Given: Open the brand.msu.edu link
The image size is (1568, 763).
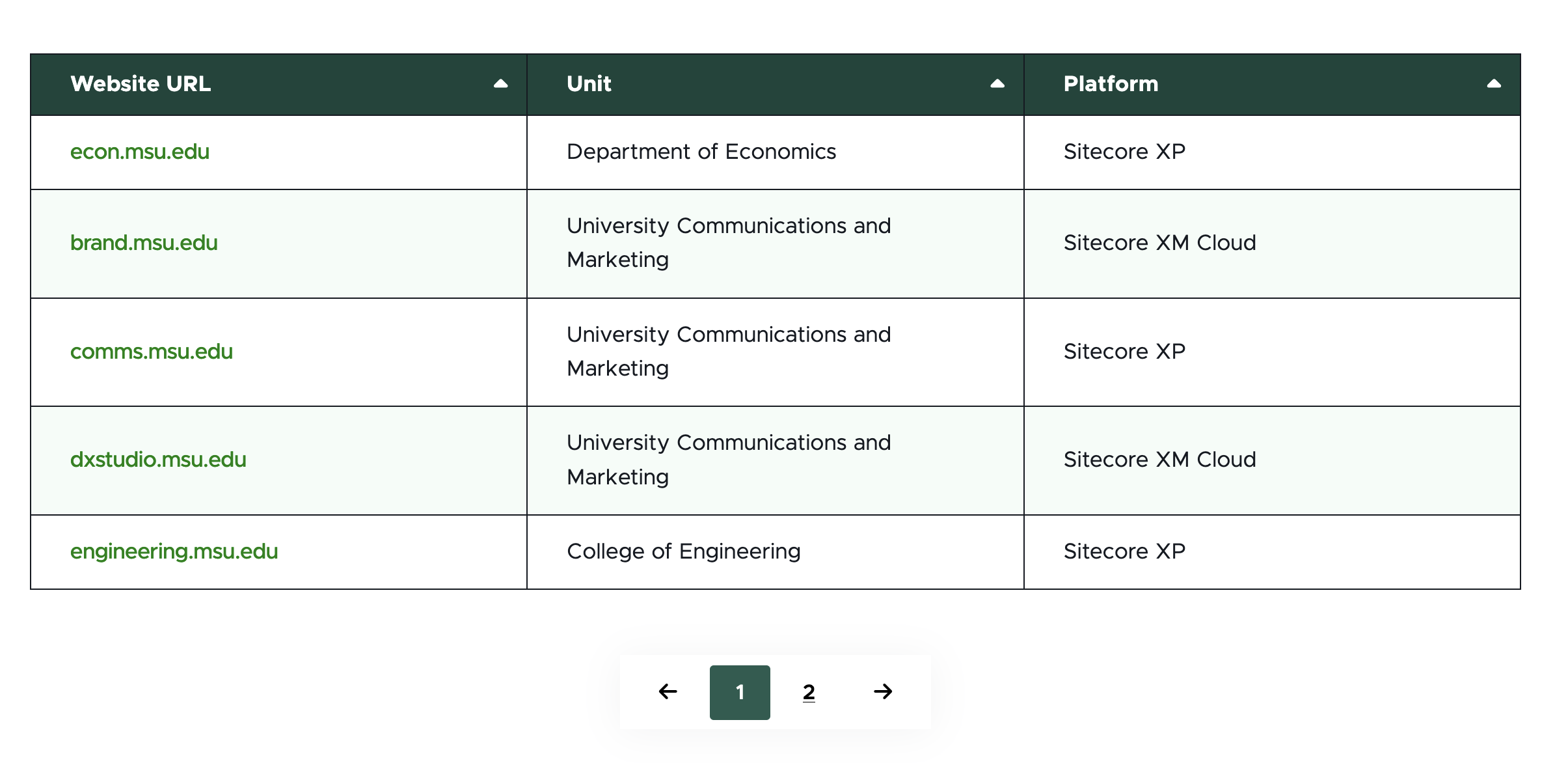Looking at the screenshot, I should tap(144, 243).
